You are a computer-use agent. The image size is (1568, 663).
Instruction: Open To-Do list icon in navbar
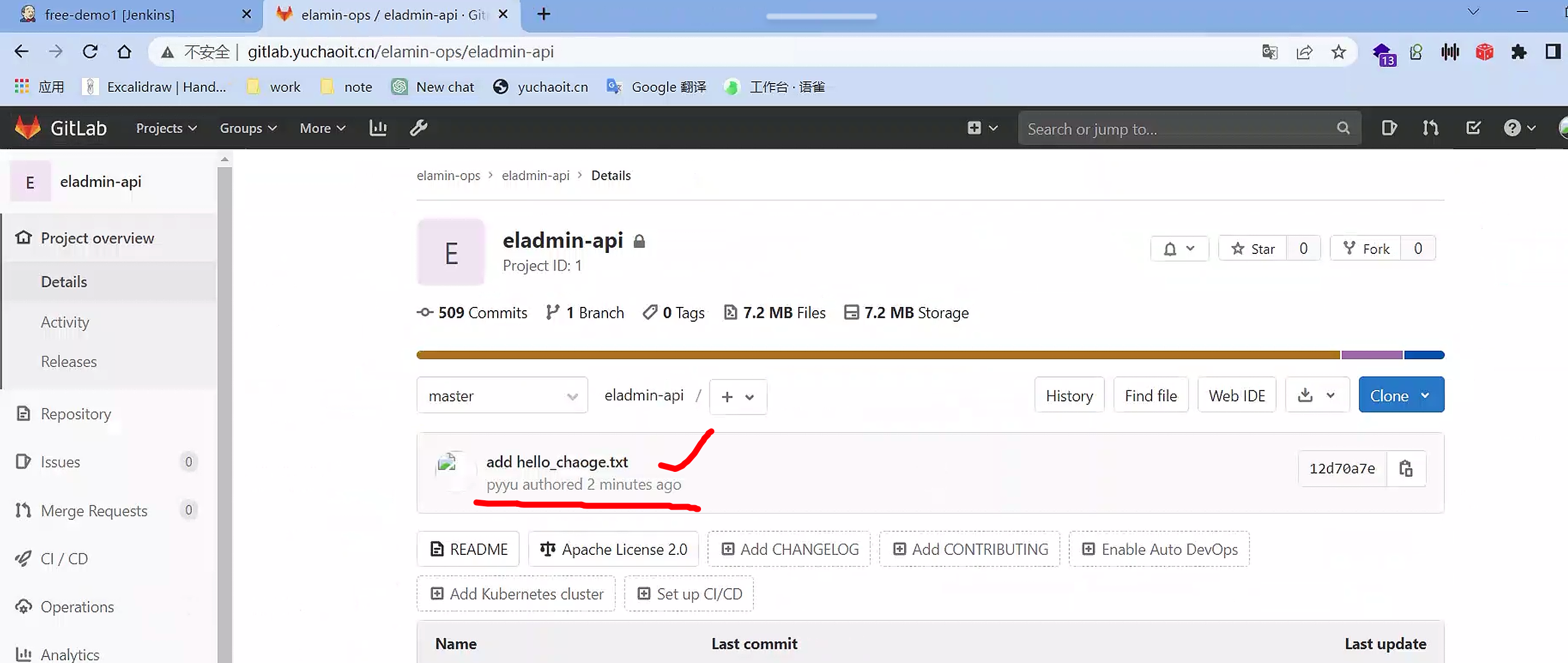point(1473,128)
